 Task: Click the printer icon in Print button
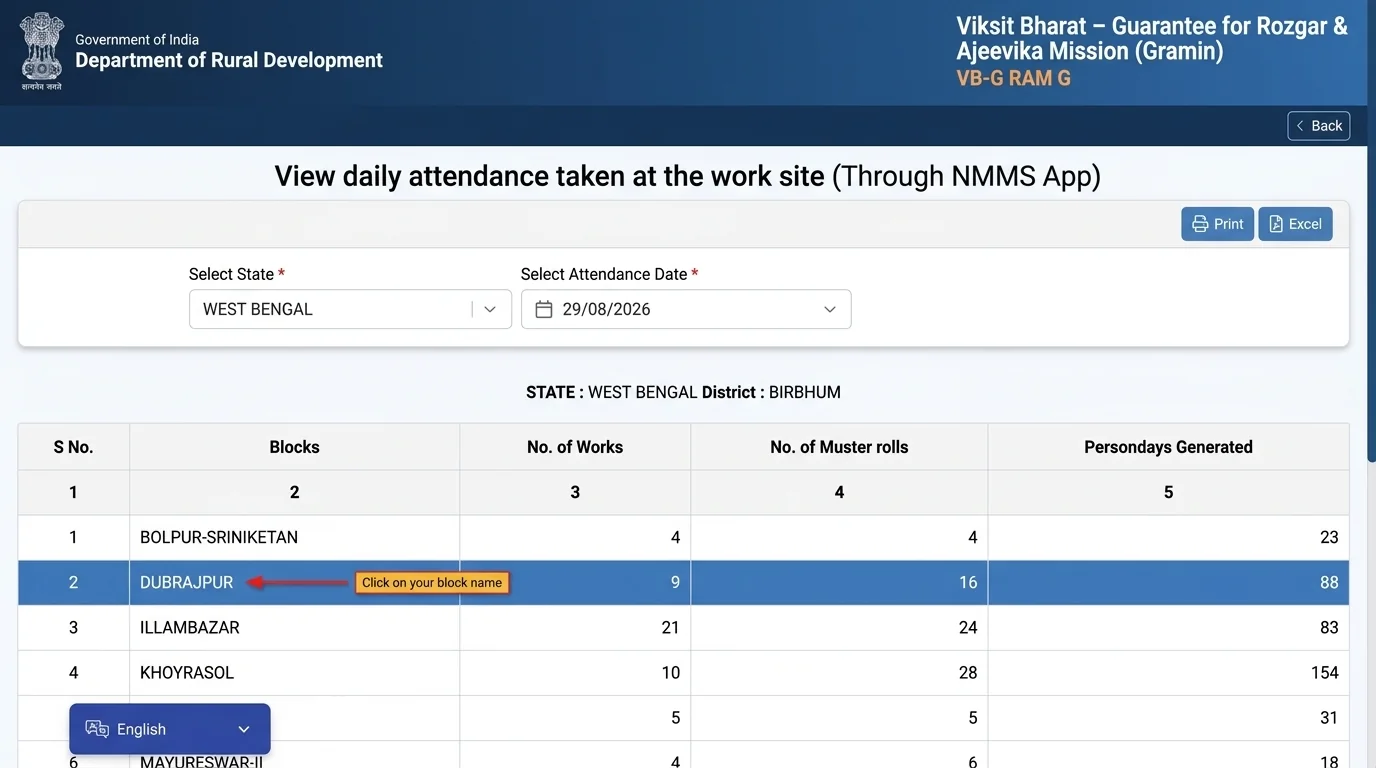[1200, 224]
